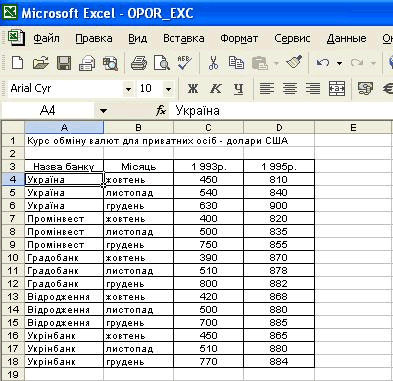Open the Paste options dropdown arrow

(x=276, y=63)
